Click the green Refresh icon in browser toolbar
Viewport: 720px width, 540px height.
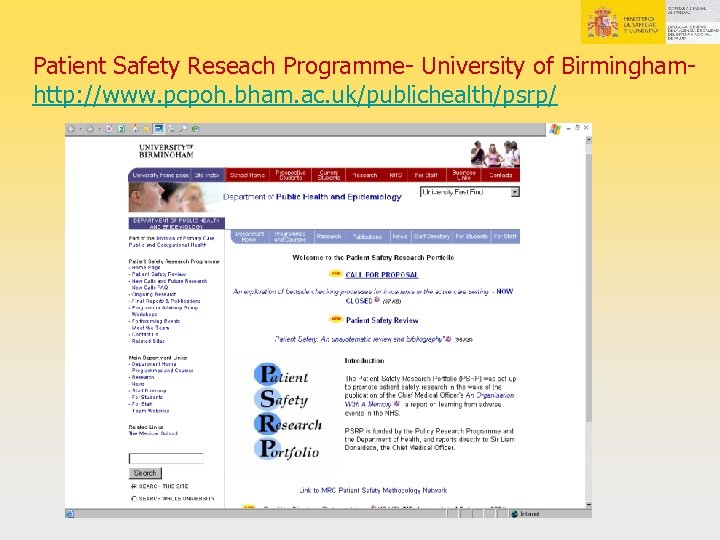(x=121, y=129)
